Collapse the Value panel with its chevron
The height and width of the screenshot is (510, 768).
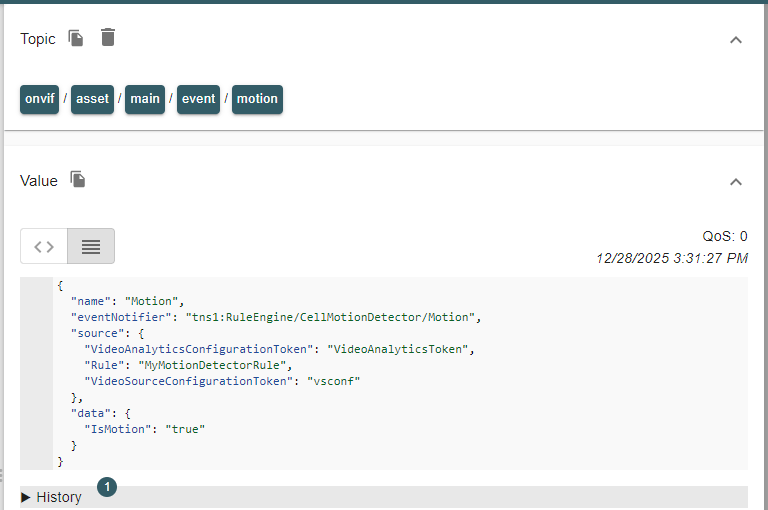pyautogui.click(x=736, y=182)
